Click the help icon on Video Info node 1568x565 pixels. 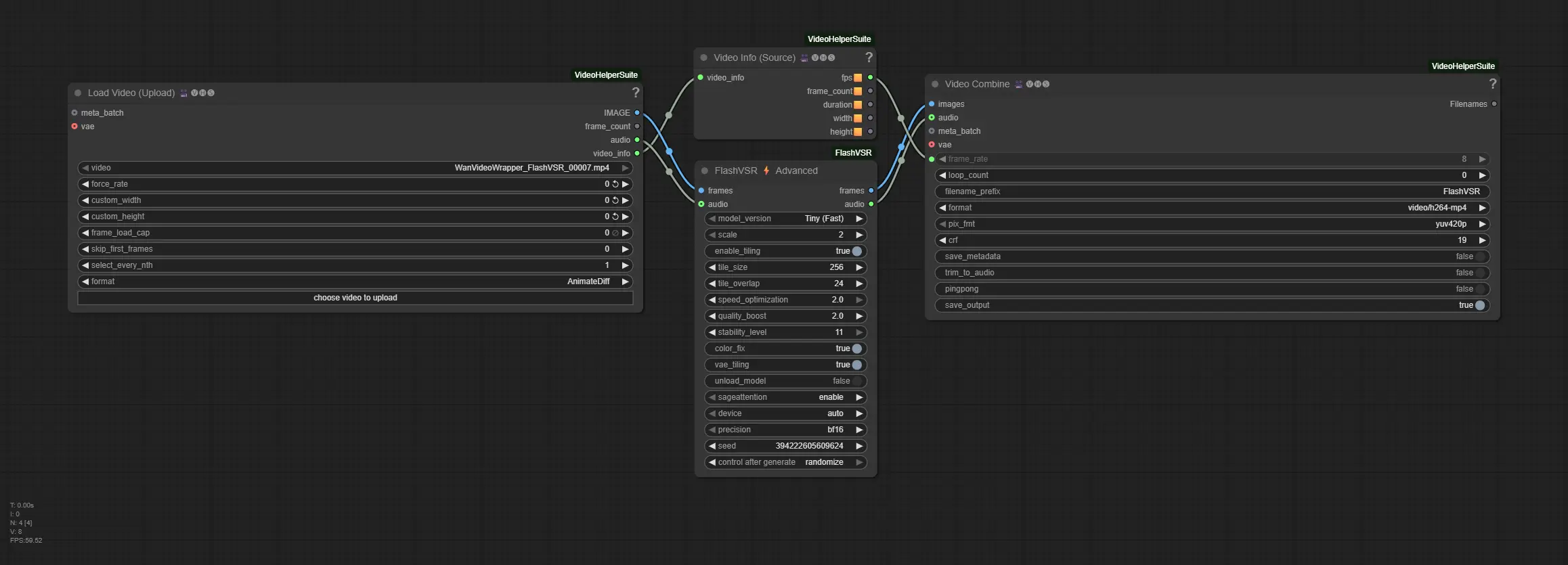coord(869,58)
